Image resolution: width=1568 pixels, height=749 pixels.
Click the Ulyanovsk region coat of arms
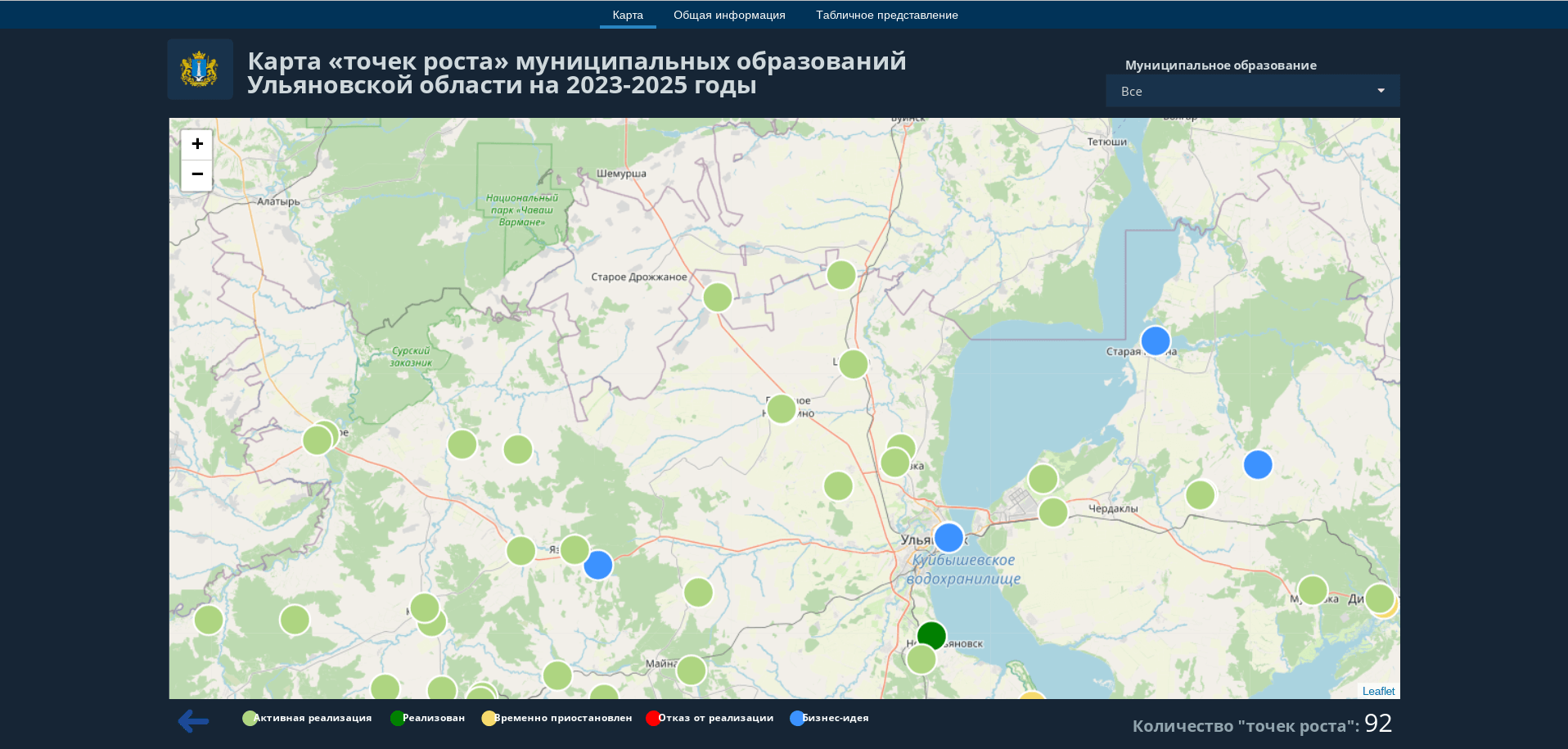(x=200, y=70)
